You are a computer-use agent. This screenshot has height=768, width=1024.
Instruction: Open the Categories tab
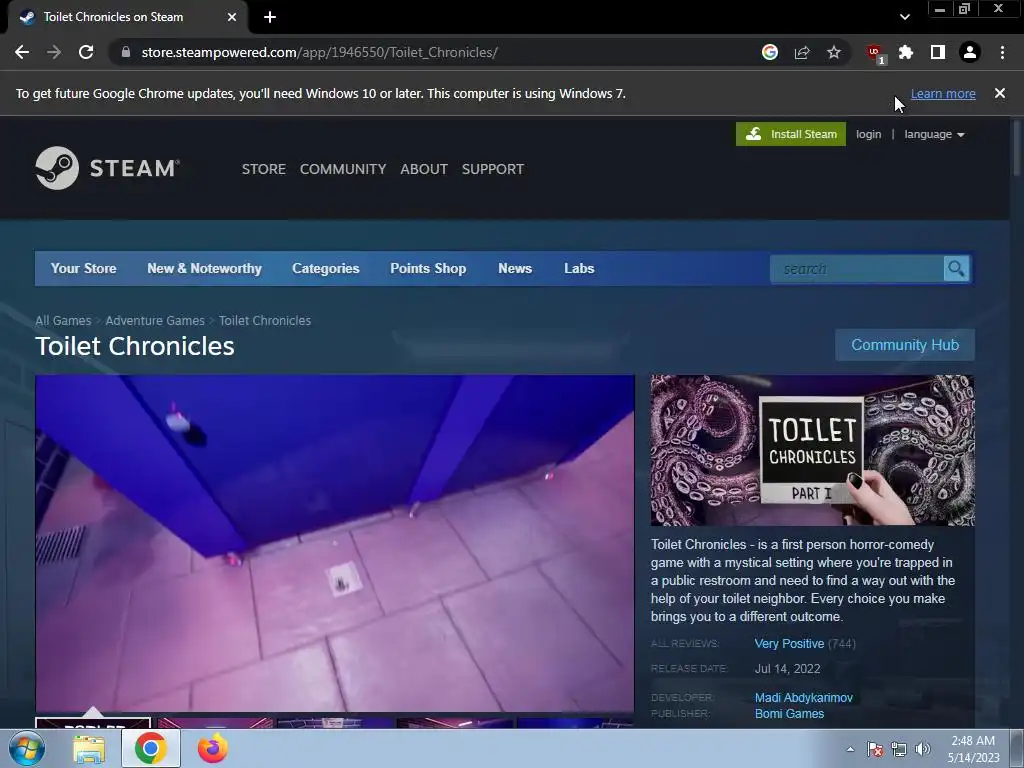tap(326, 268)
